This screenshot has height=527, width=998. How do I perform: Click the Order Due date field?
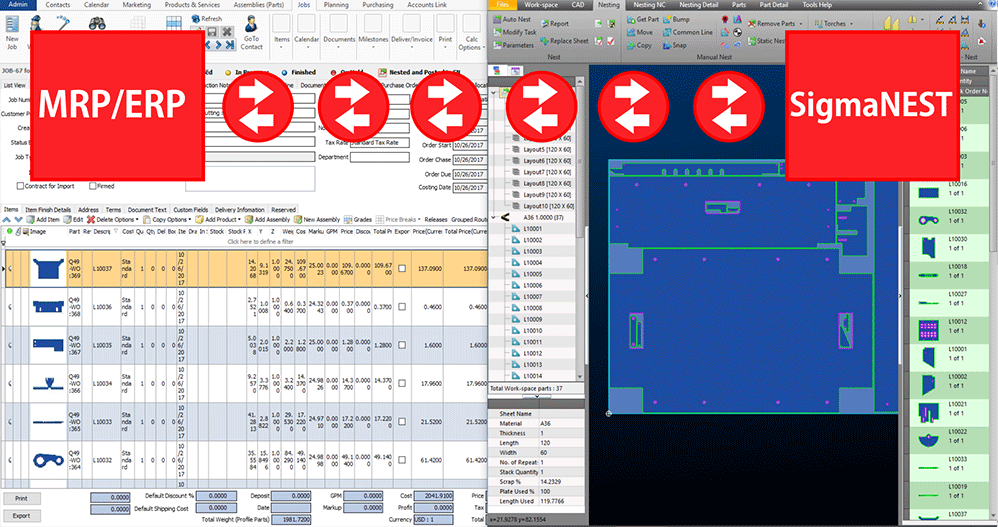(469, 174)
